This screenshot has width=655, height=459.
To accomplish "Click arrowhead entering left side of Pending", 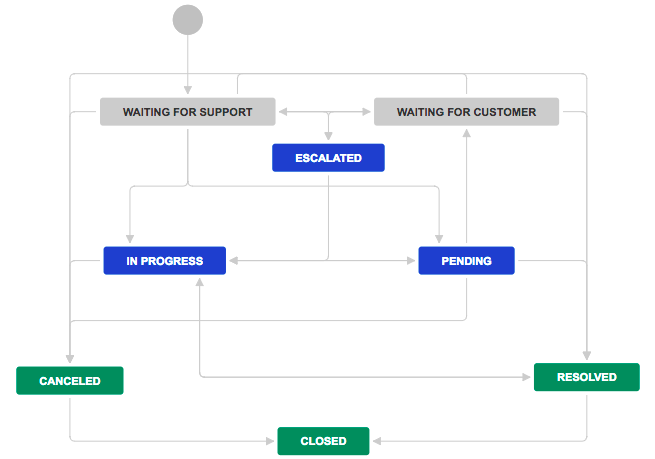I will coord(413,261).
